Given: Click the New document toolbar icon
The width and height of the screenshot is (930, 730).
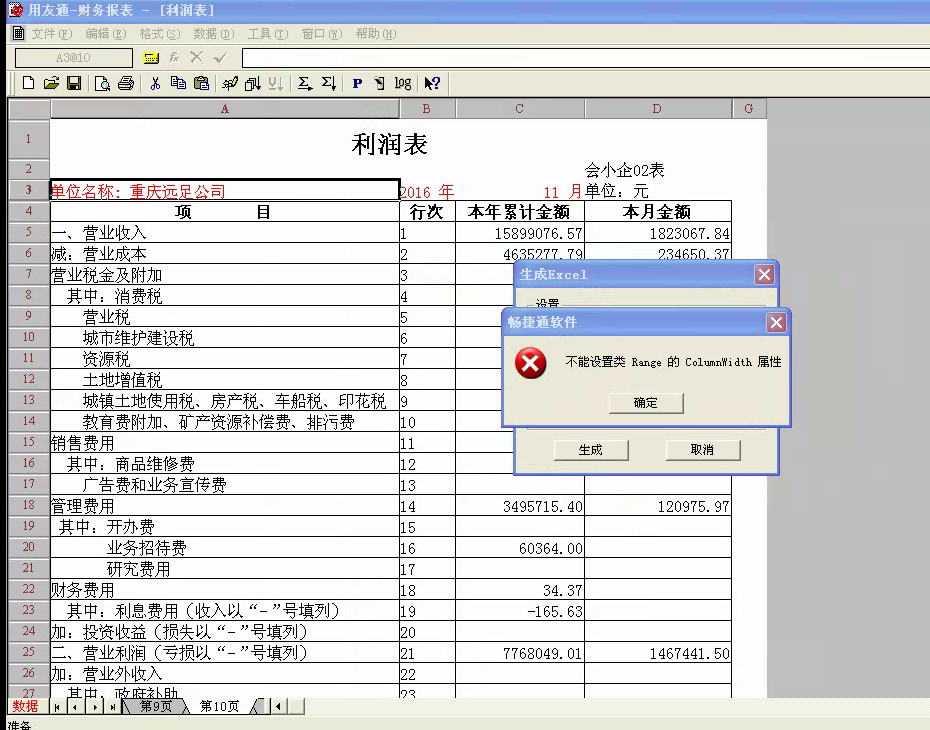Looking at the screenshot, I should click(28, 84).
